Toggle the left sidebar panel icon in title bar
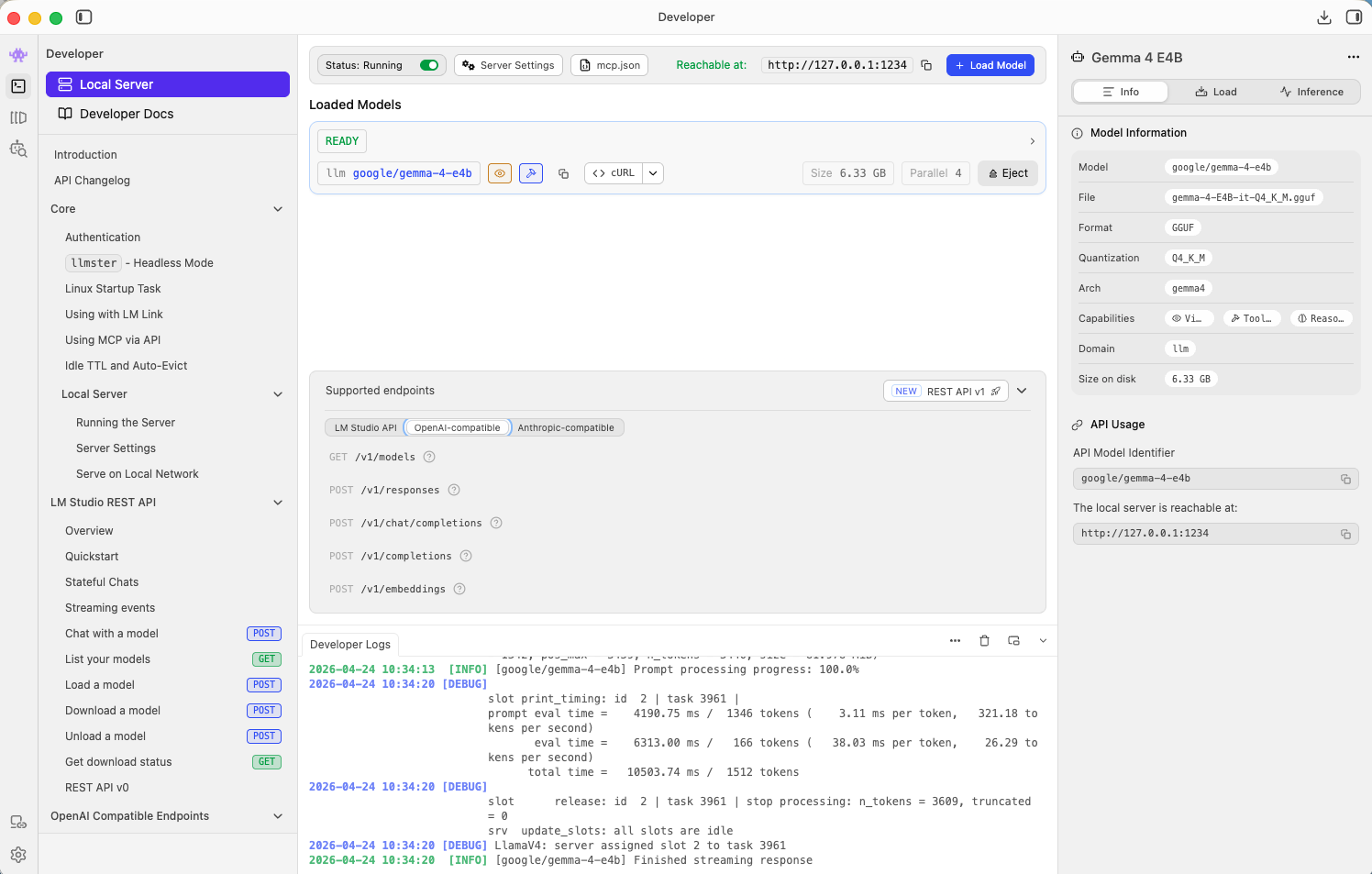This screenshot has height=874, width=1372. coord(83,17)
